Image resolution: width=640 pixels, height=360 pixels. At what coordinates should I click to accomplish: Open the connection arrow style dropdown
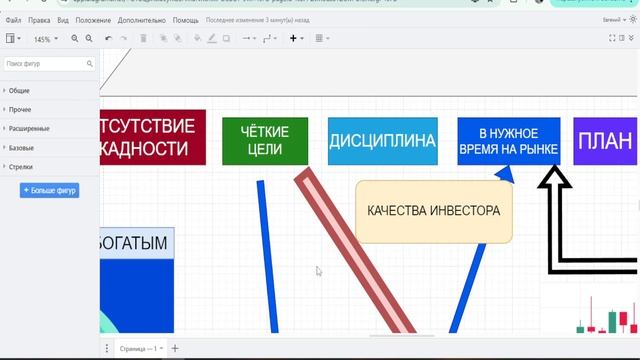(249, 38)
